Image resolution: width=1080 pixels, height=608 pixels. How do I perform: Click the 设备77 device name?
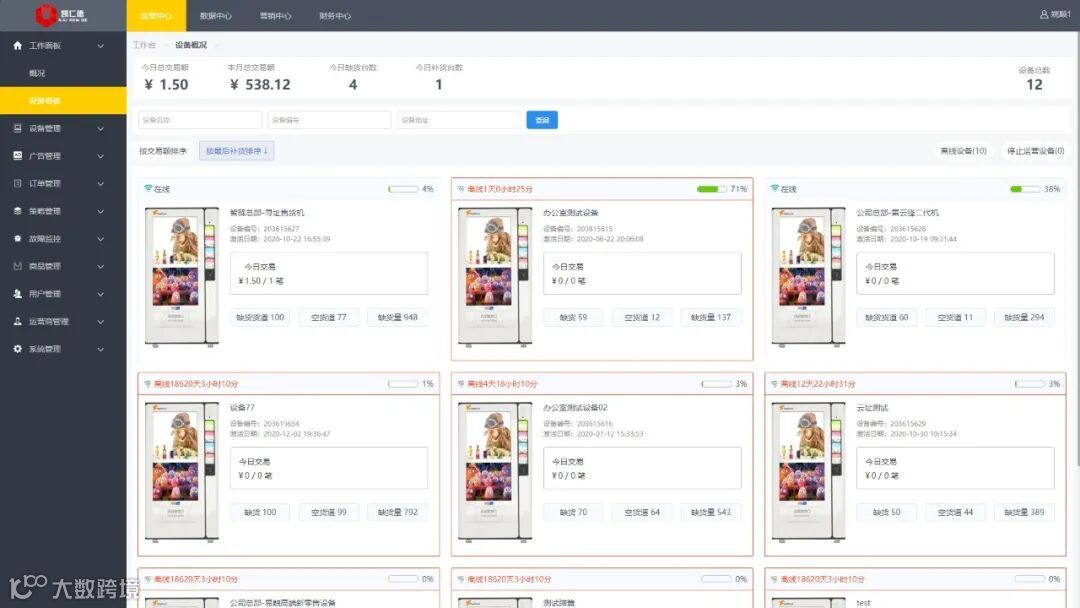click(x=242, y=408)
